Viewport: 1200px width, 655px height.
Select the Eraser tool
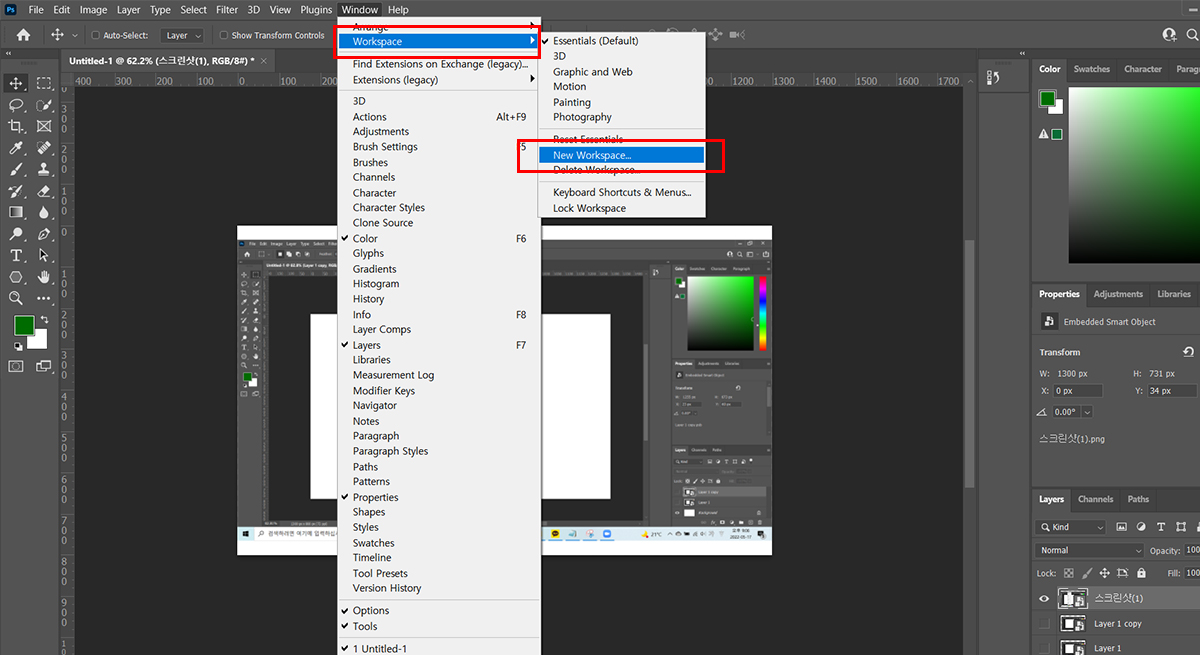coord(44,191)
